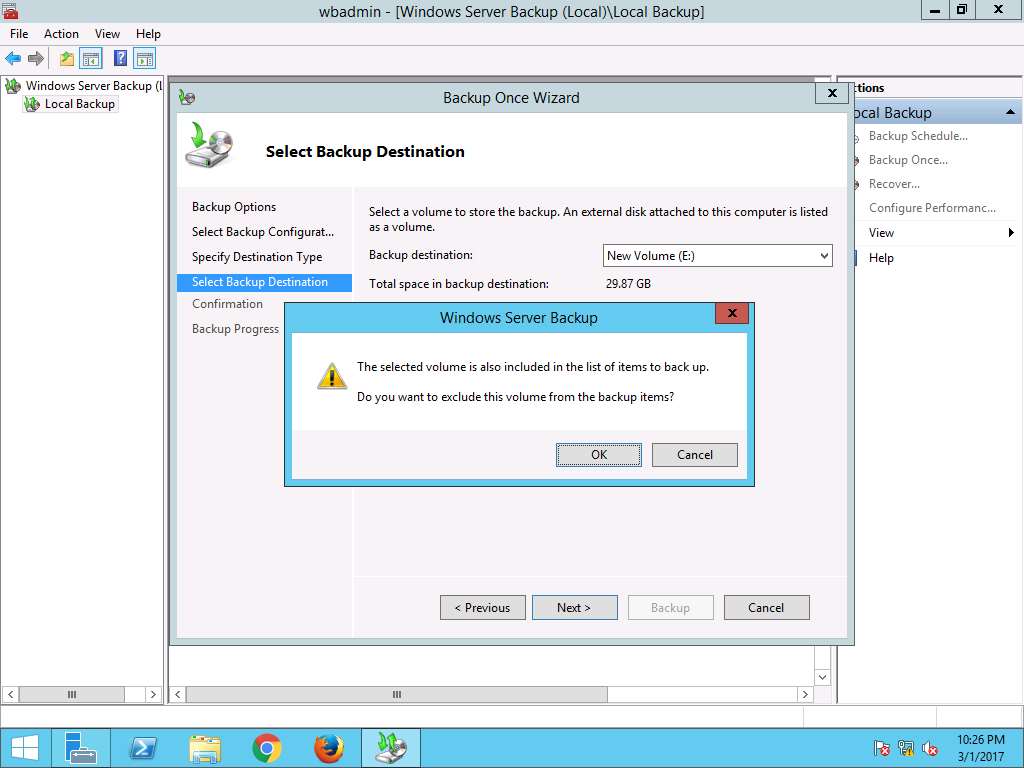1024x768 pixels.
Task: Click the network status tray icon
Action: (x=906, y=748)
